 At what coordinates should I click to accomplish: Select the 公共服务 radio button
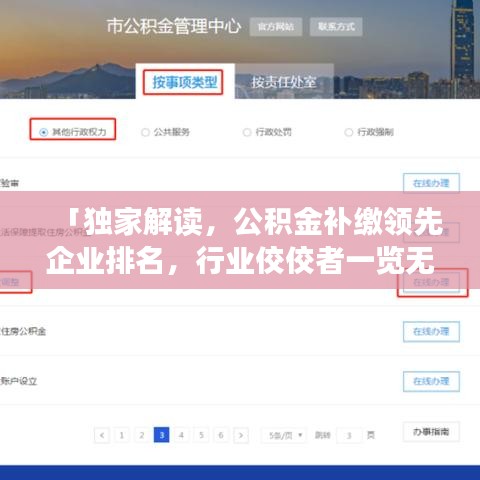point(145,132)
